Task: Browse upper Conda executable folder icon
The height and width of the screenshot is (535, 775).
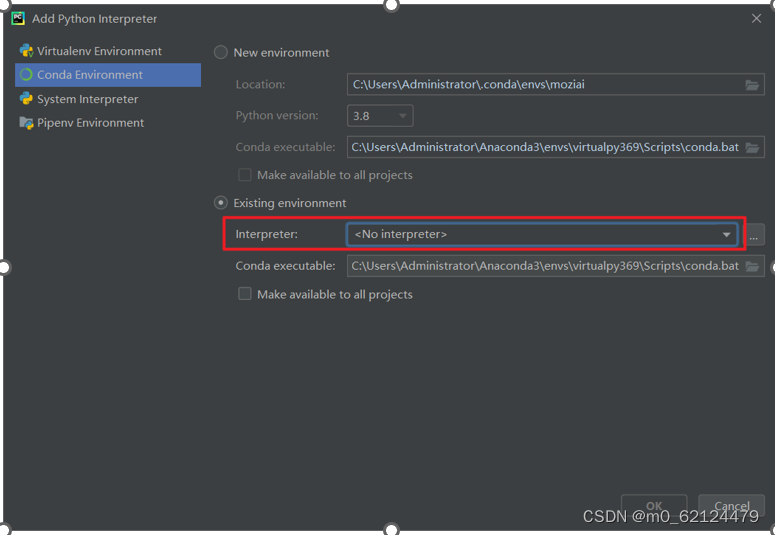Action: pos(752,147)
